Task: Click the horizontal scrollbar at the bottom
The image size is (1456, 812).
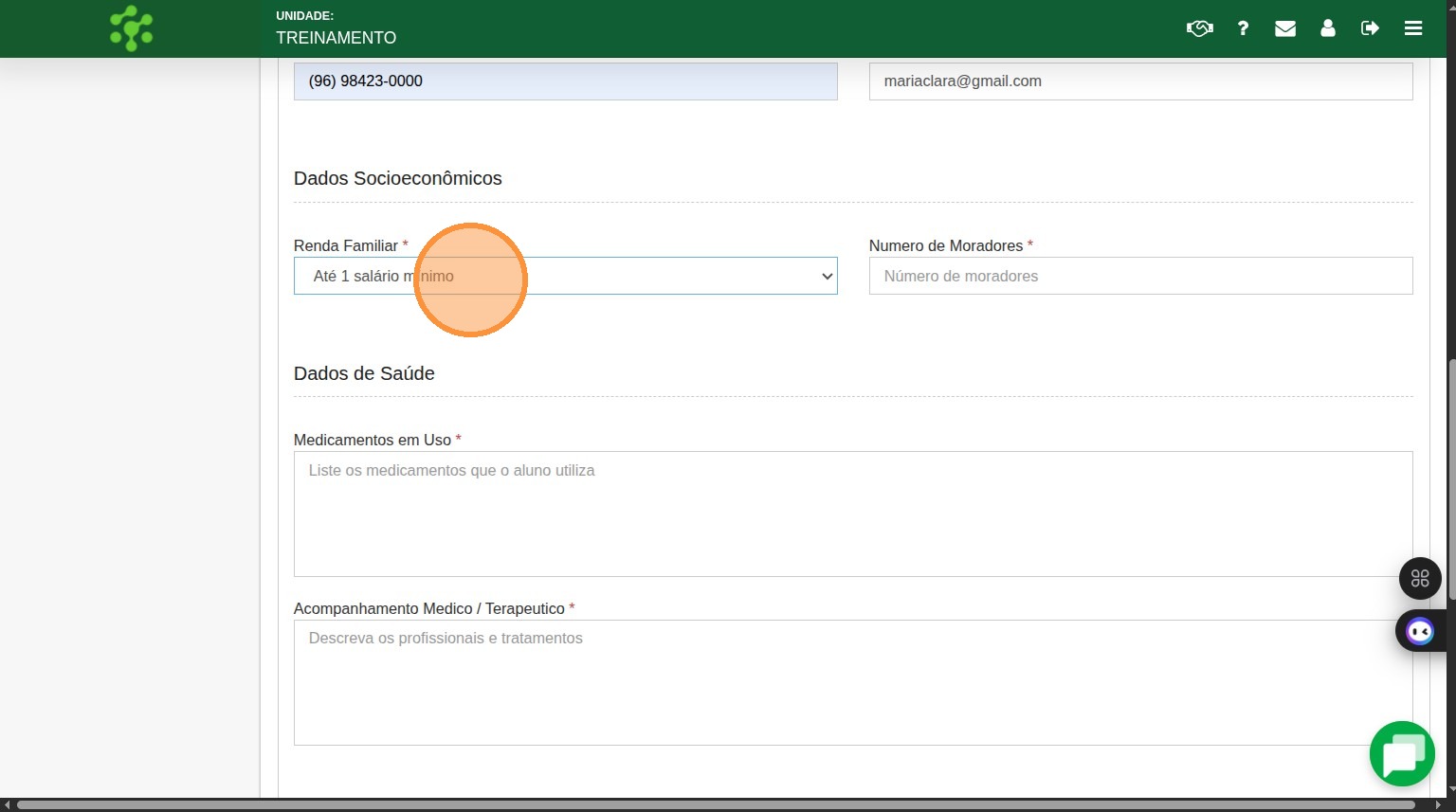Action: pyautogui.click(x=720, y=805)
